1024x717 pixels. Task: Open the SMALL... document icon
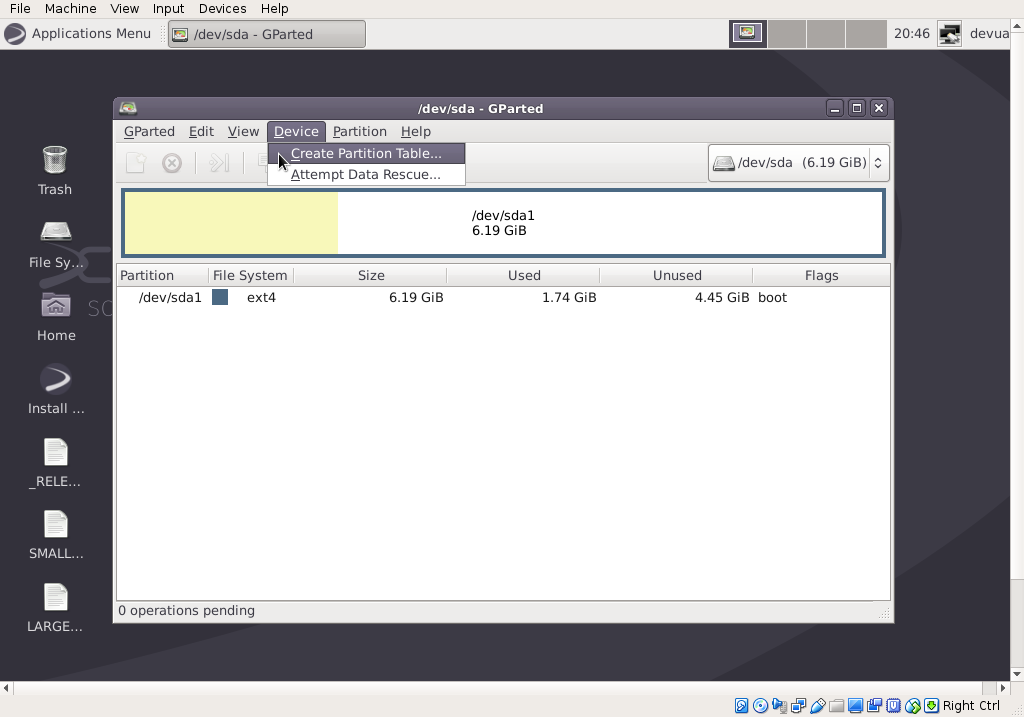coord(56,524)
